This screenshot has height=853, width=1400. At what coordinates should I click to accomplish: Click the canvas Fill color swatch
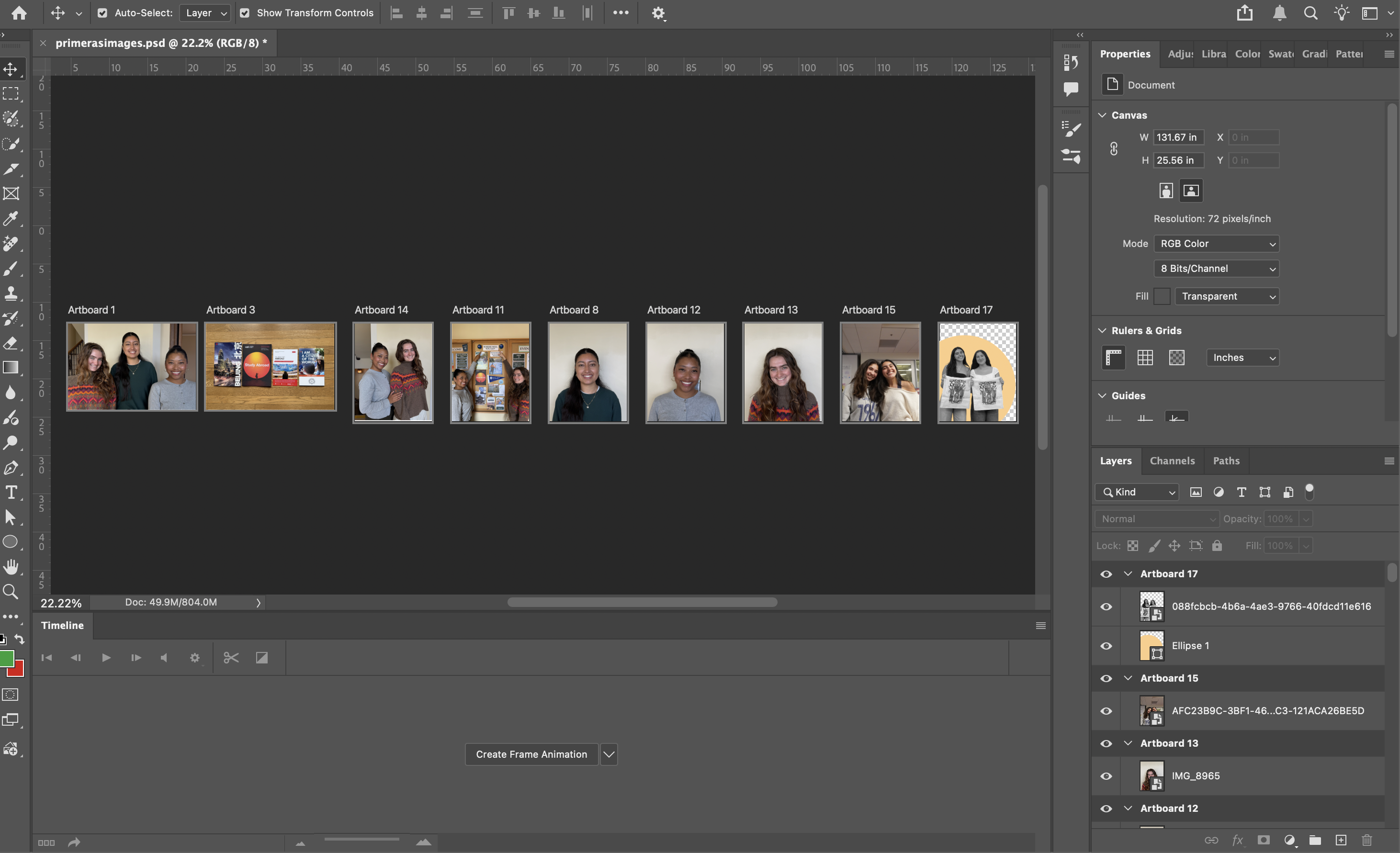coord(1162,296)
